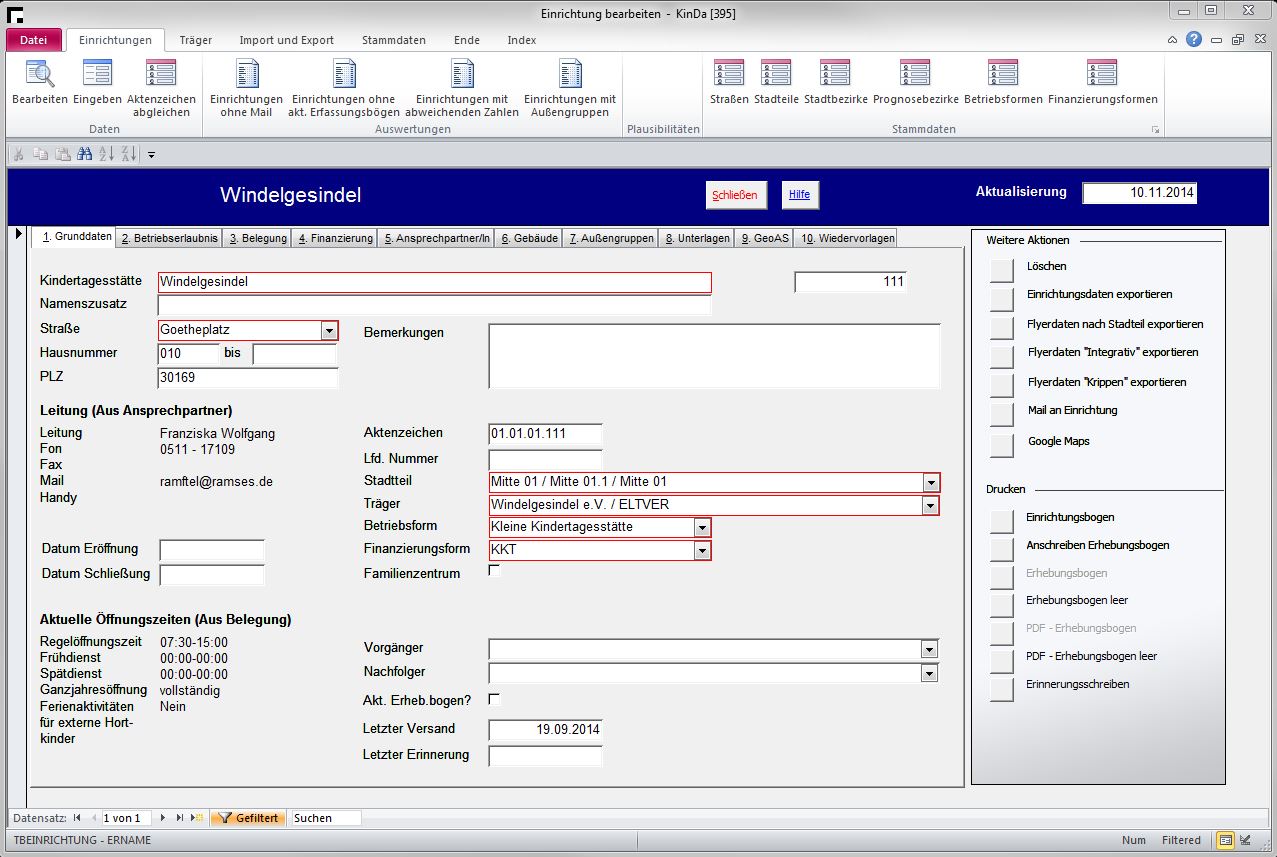Open the 4. Finanzierung form tab
This screenshot has height=857, width=1277.
coord(335,238)
